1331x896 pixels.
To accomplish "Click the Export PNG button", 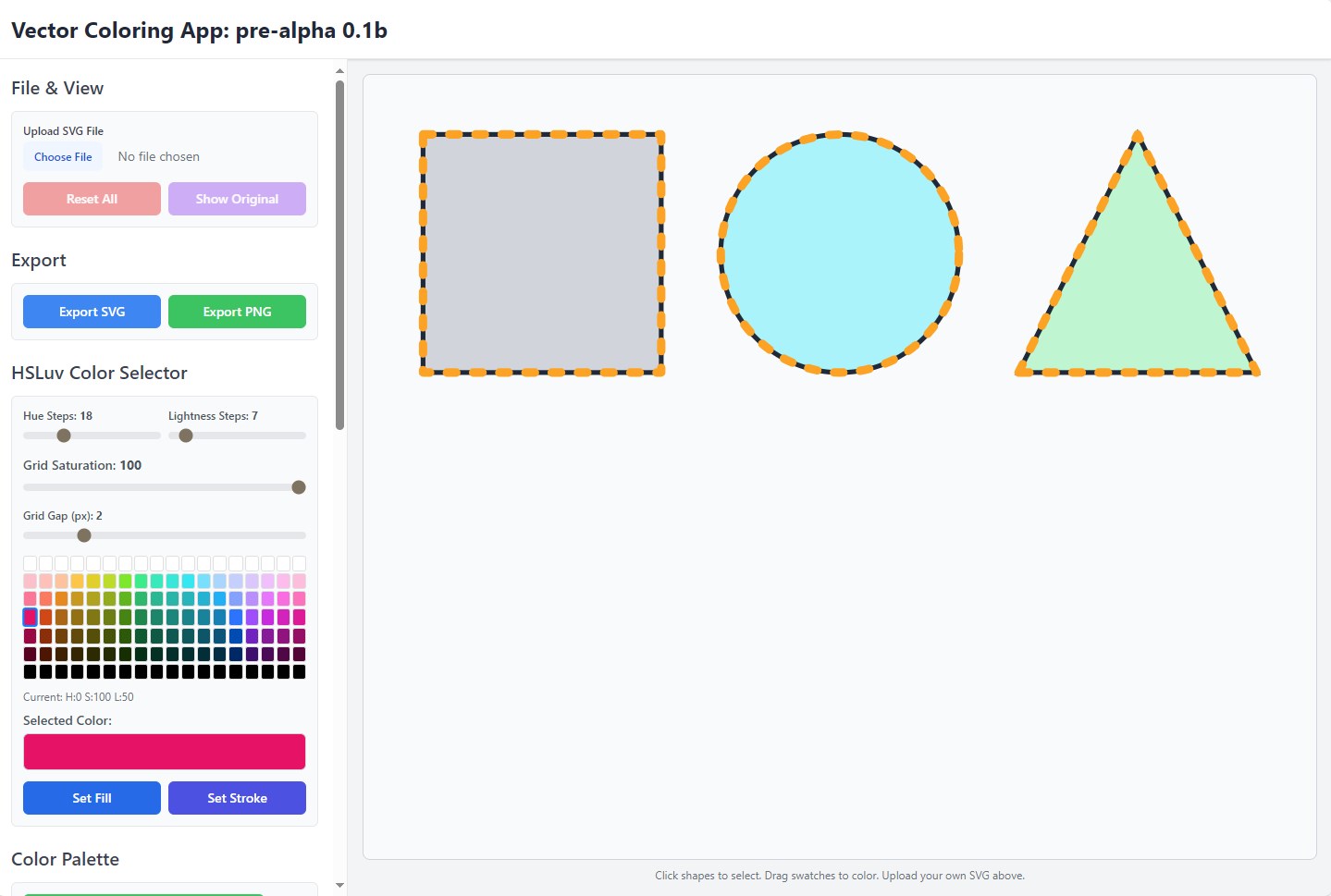I will (x=237, y=312).
